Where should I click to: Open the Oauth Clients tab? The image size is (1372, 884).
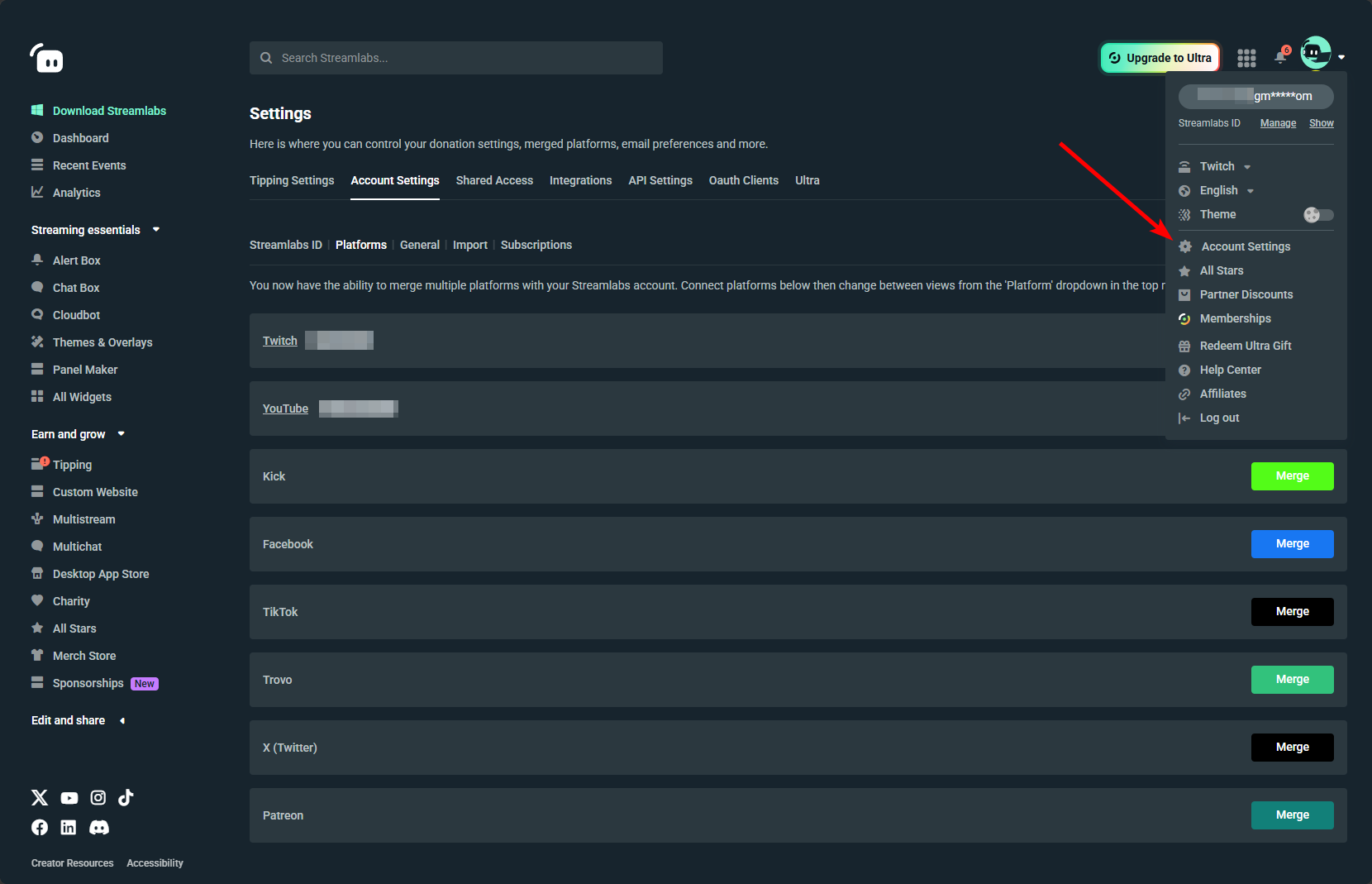[x=743, y=180]
